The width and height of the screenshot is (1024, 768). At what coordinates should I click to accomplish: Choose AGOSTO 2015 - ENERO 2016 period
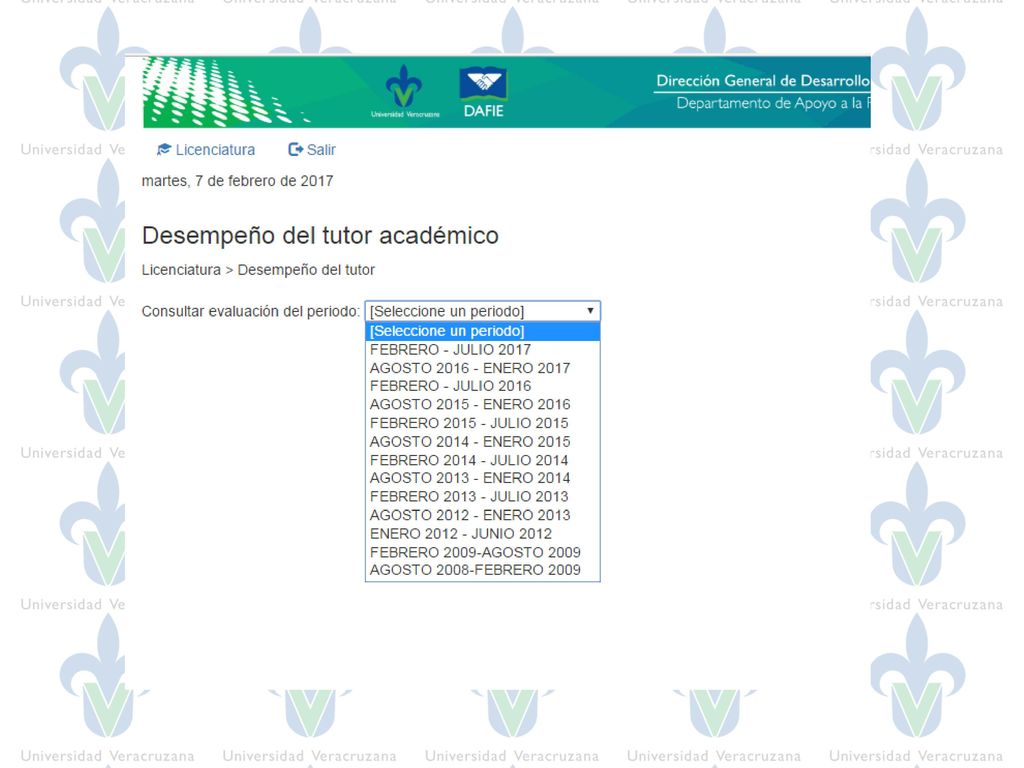[x=483, y=404]
